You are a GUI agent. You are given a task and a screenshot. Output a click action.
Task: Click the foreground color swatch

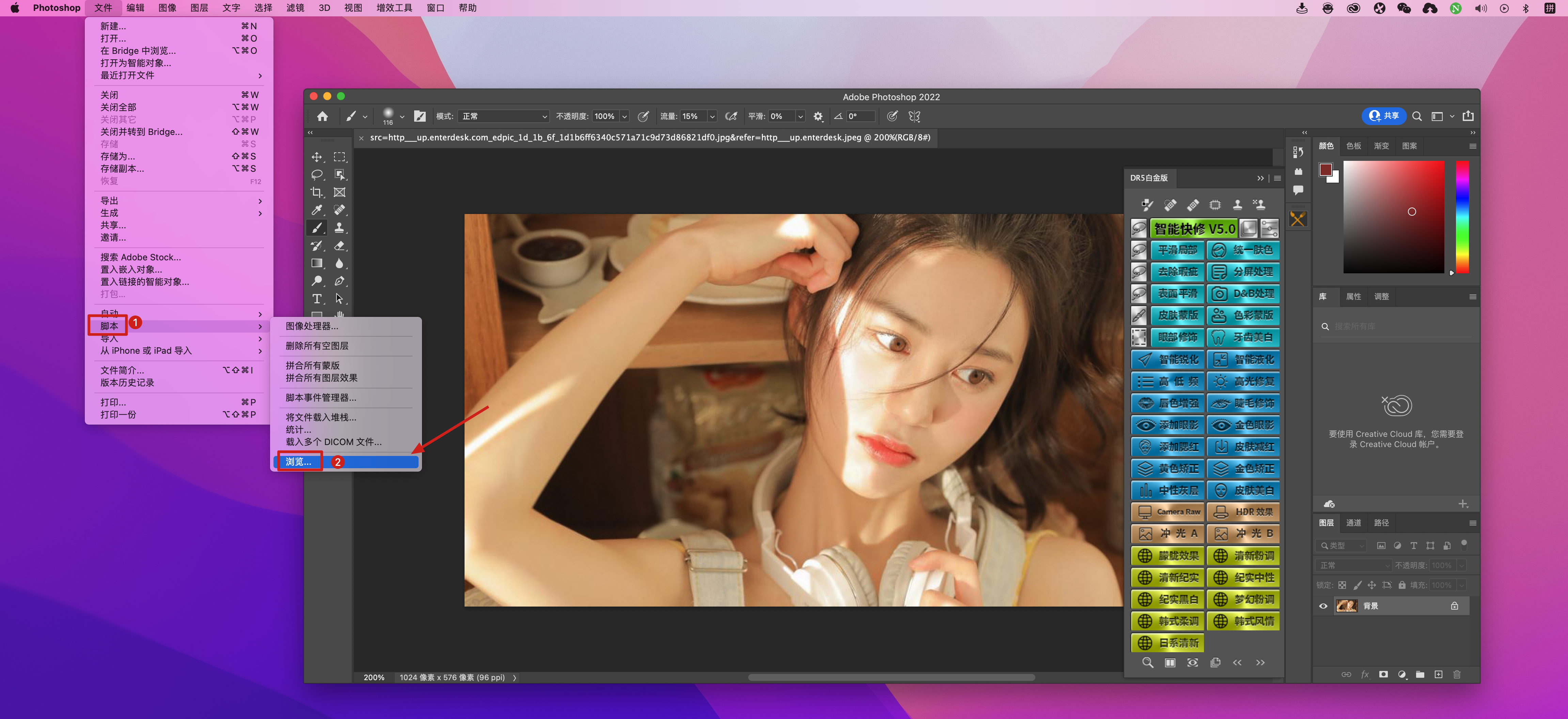1325,170
